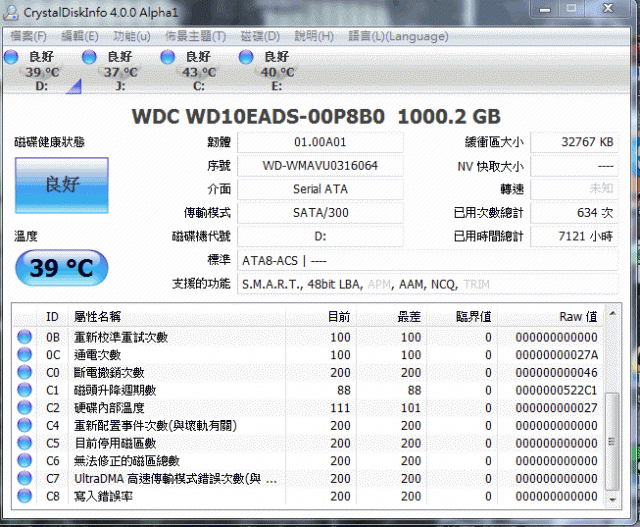This screenshot has width=640, height=527.
Task: Select drive D: status icon at 39 °C
Action: (x=12, y=57)
